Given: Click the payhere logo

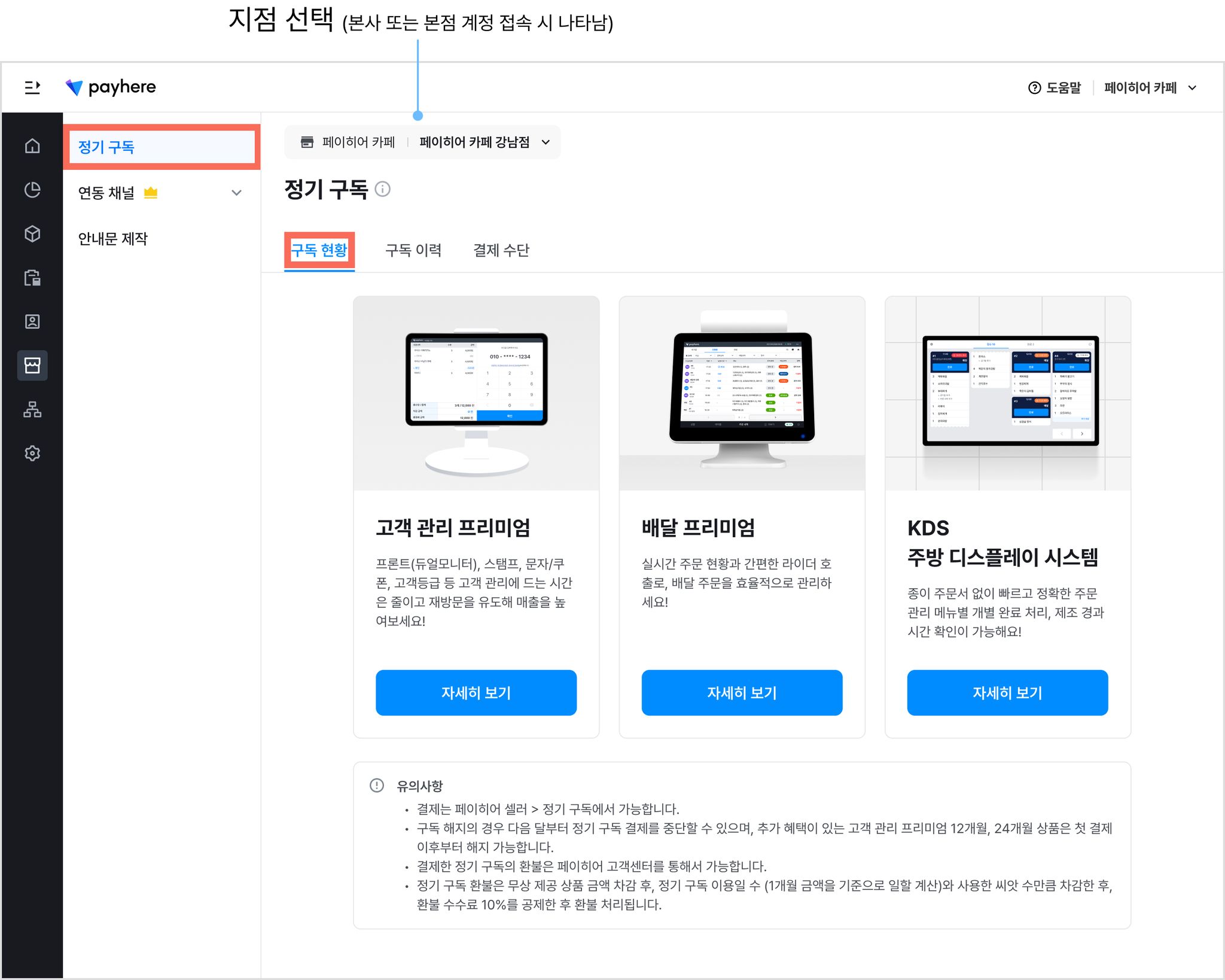Looking at the screenshot, I should (111, 87).
